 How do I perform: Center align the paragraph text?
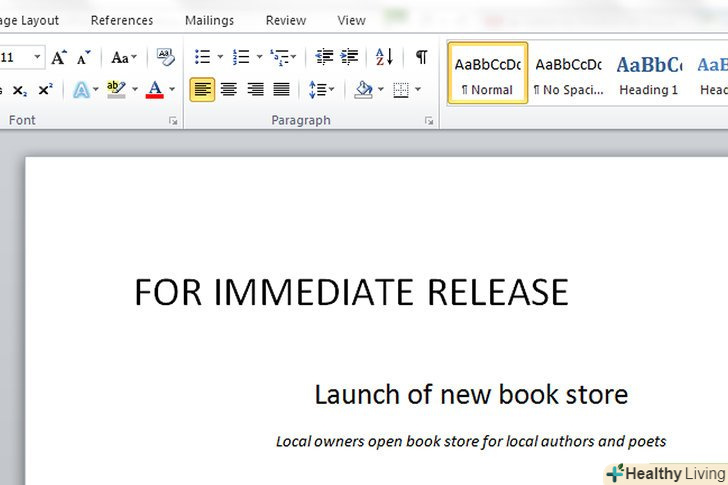coord(229,90)
